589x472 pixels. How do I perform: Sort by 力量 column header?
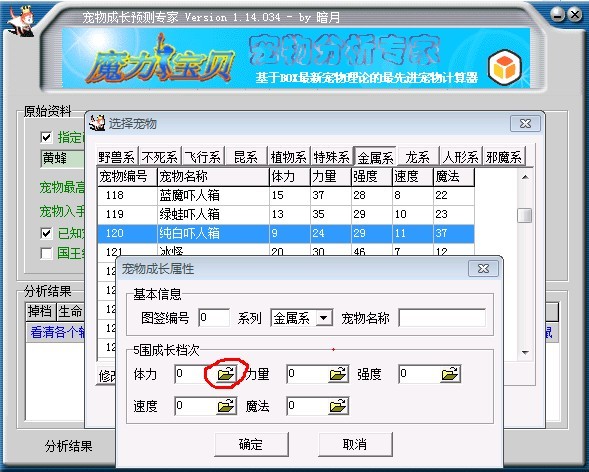(x=331, y=176)
